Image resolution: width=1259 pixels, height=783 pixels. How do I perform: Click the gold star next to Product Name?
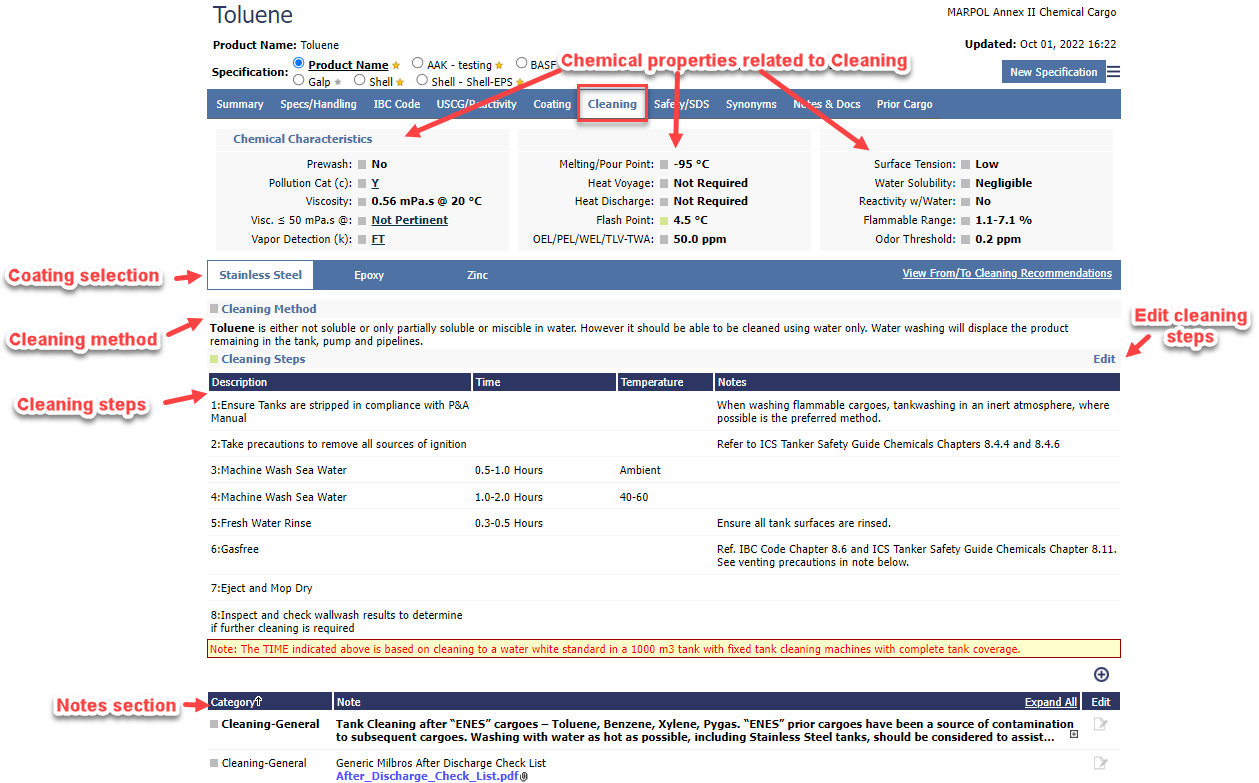coord(396,66)
